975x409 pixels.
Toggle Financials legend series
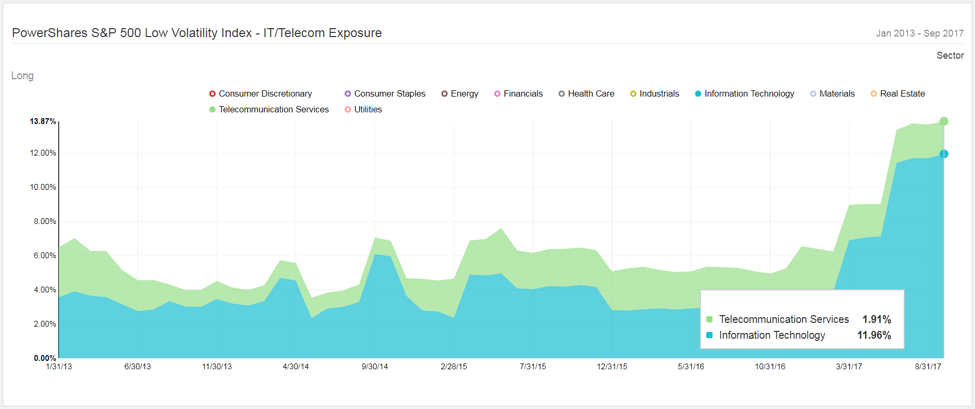517,94
